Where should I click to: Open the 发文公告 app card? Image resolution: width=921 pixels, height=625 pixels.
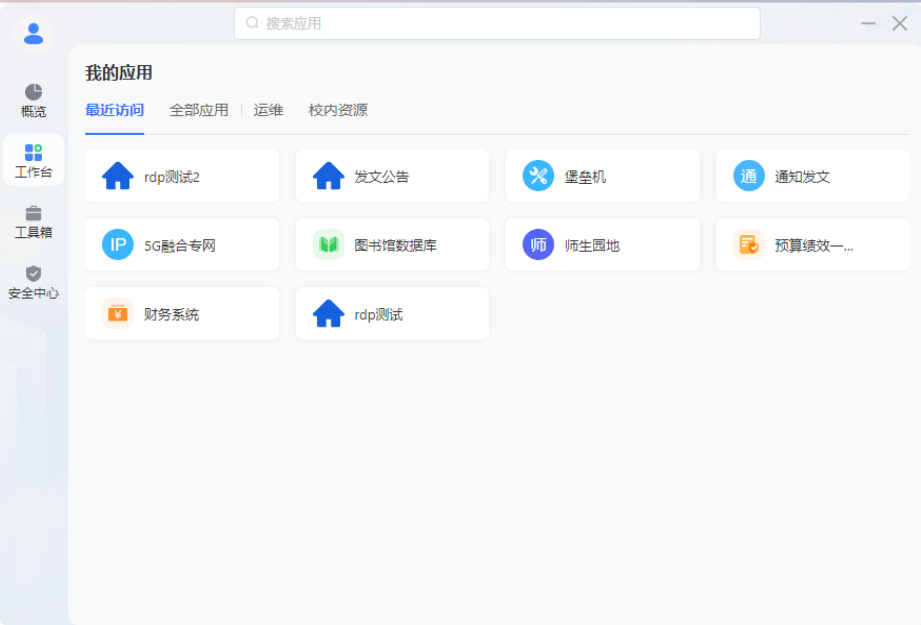[392, 176]
